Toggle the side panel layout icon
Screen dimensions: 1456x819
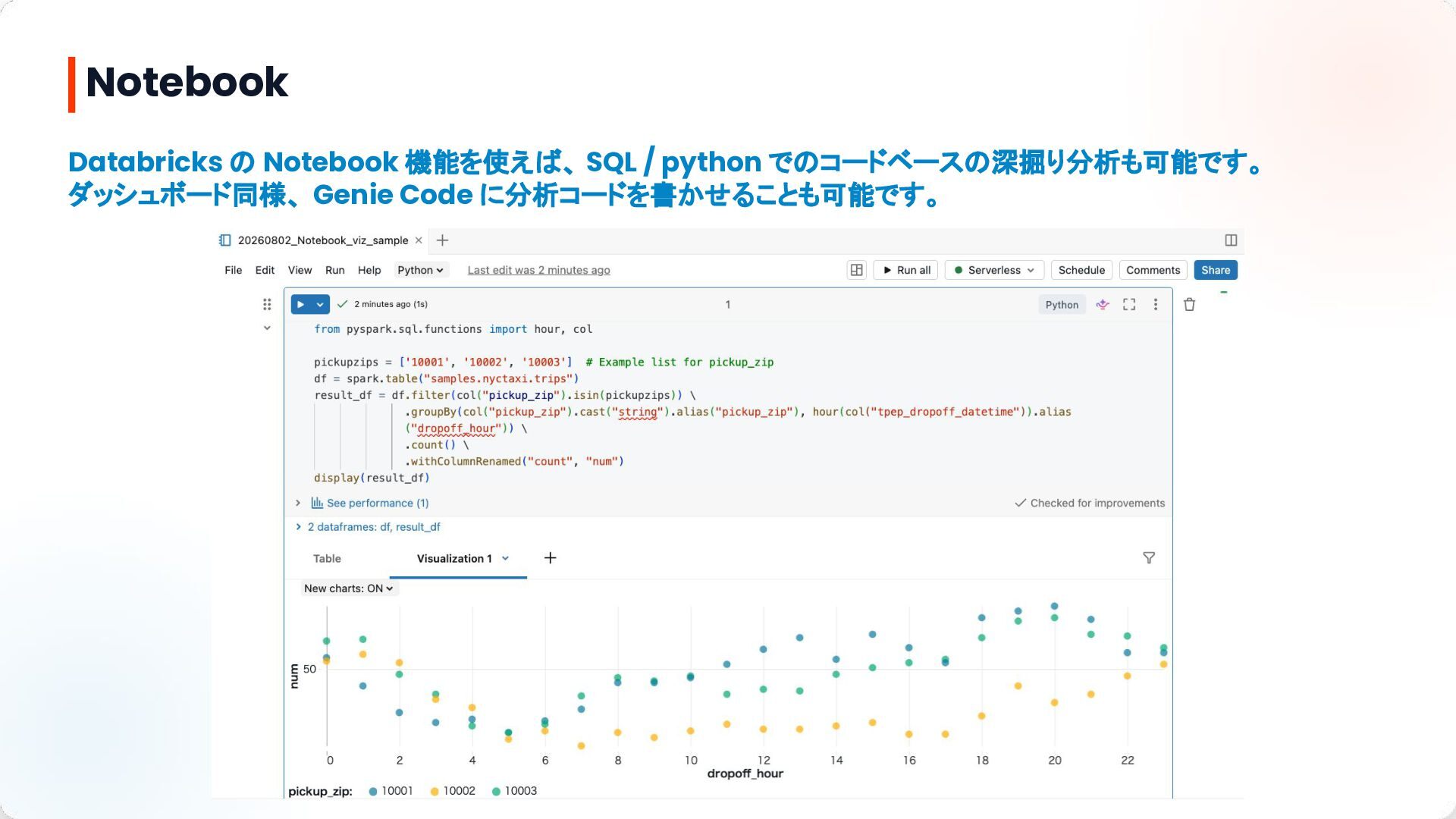[x=1231, y=240]
